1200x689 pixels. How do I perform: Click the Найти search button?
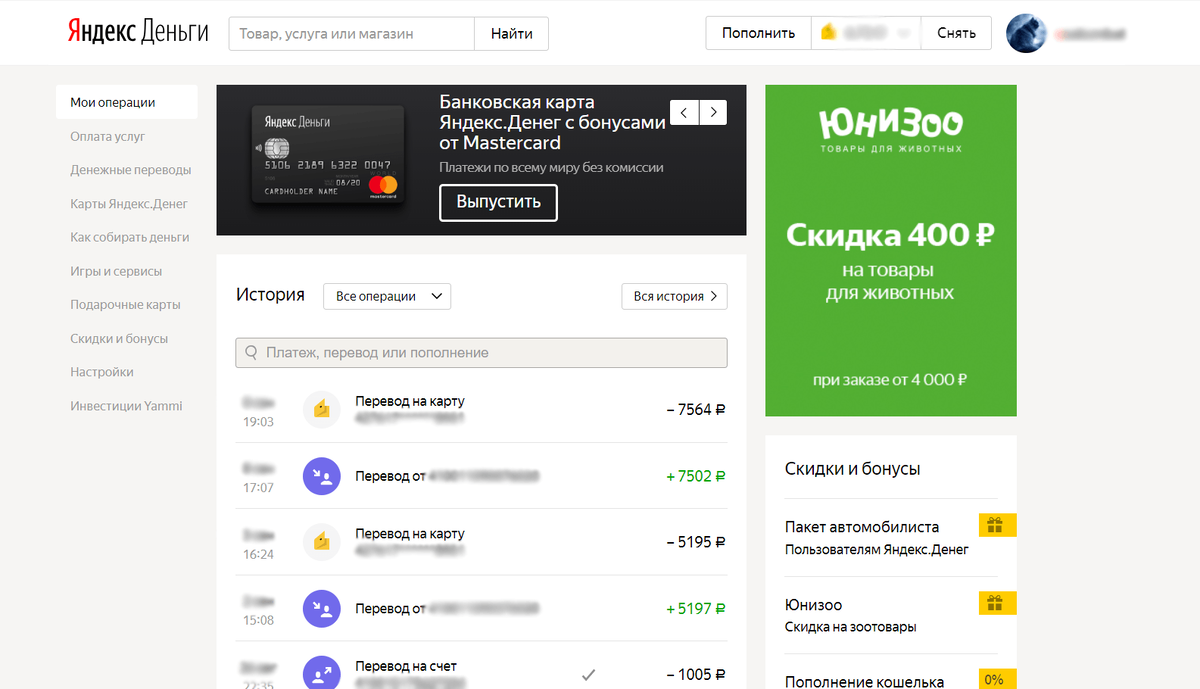click(x=511, y=33)
